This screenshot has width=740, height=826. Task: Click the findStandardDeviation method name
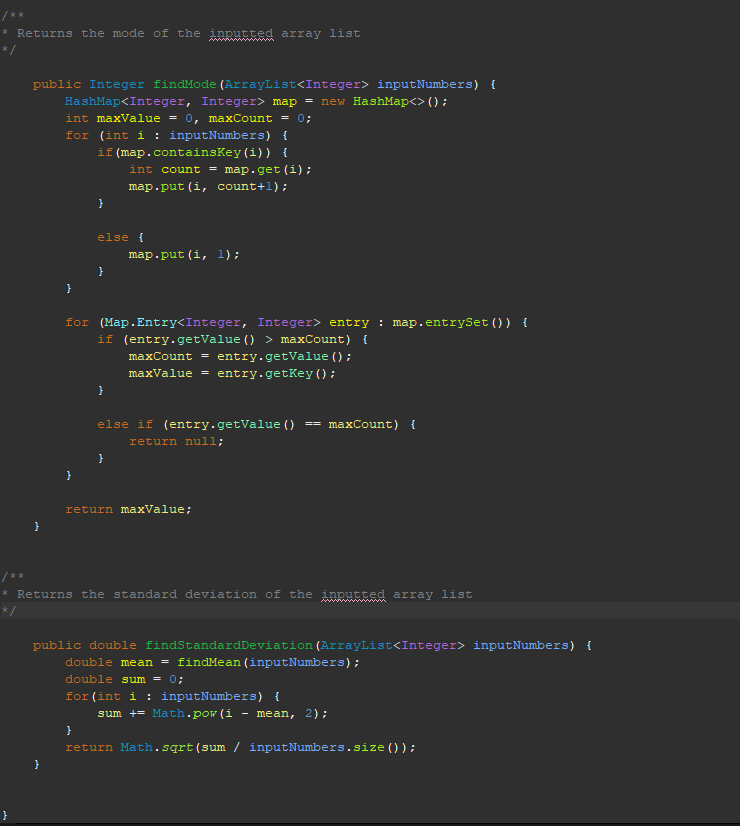point(229,645)
